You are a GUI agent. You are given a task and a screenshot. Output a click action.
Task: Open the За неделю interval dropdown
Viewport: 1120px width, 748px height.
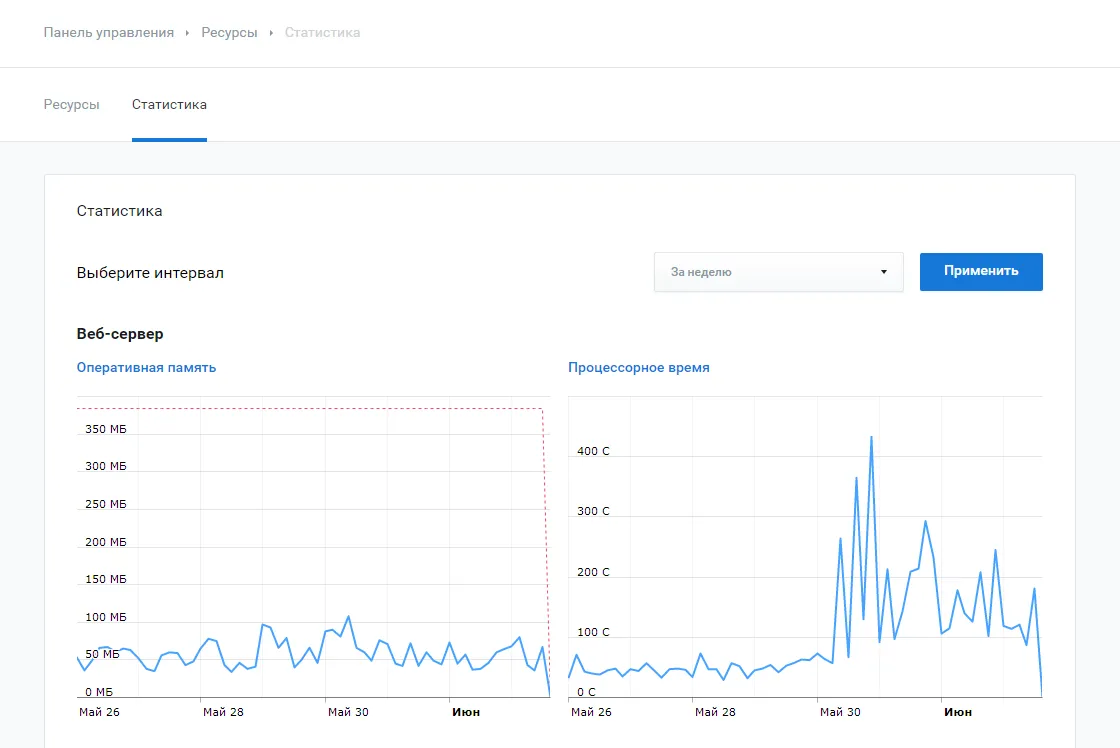pos(779,272)
